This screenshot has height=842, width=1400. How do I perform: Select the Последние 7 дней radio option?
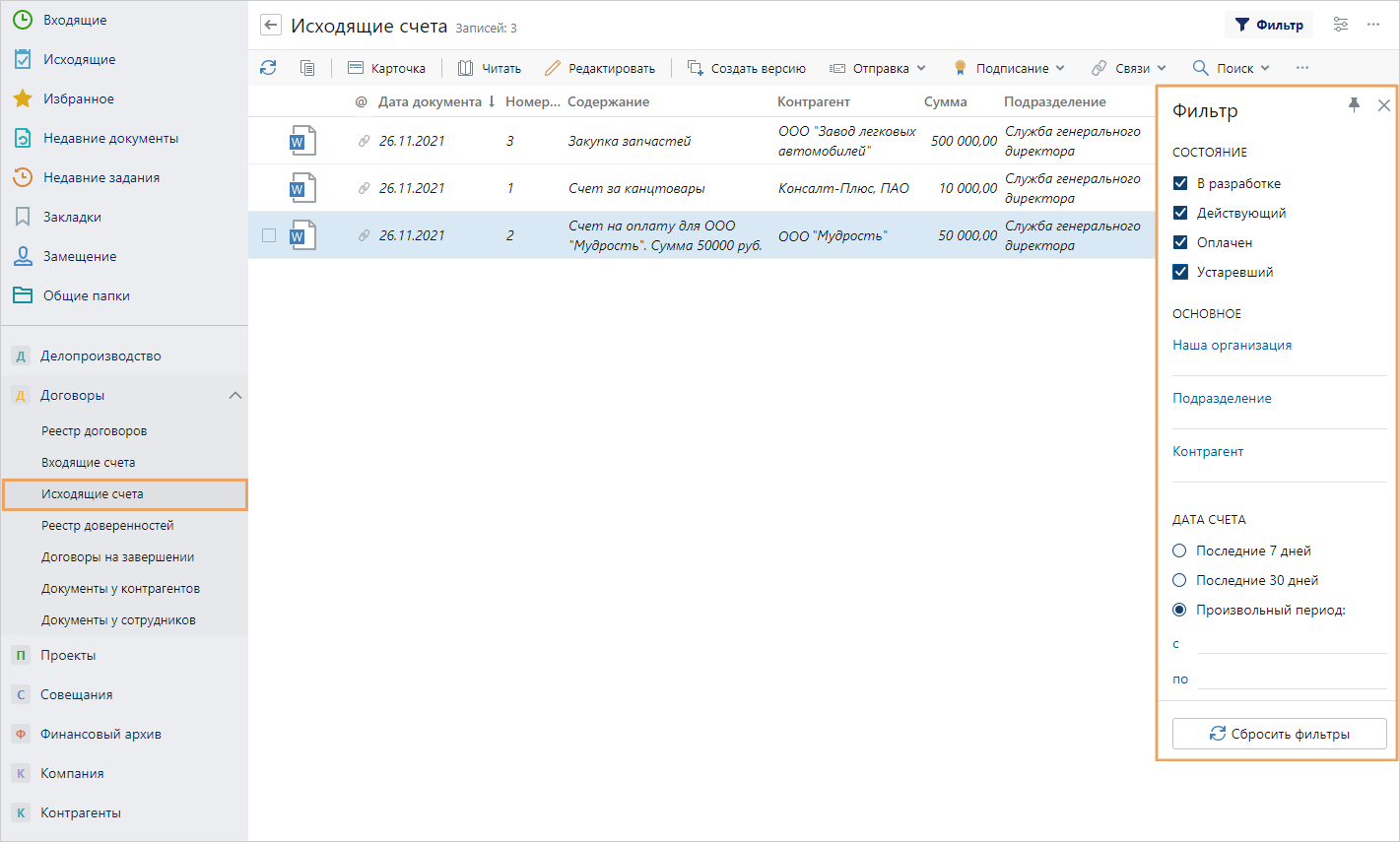[x=1179, y=551]
